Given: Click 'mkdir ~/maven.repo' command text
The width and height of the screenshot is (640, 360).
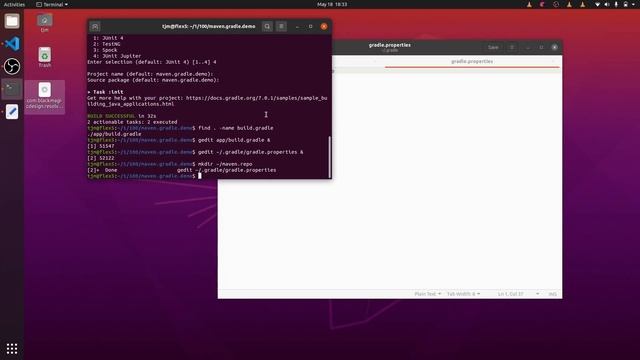Looking at the screenshot, I should tap(225, 164).
